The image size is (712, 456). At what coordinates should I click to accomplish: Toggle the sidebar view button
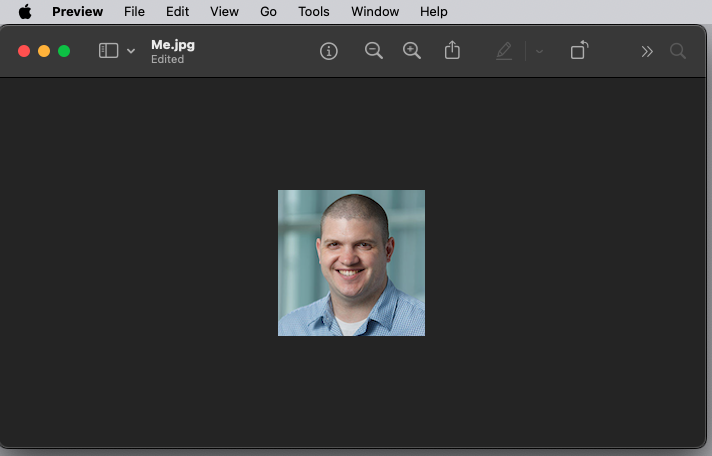coord(109,50)
